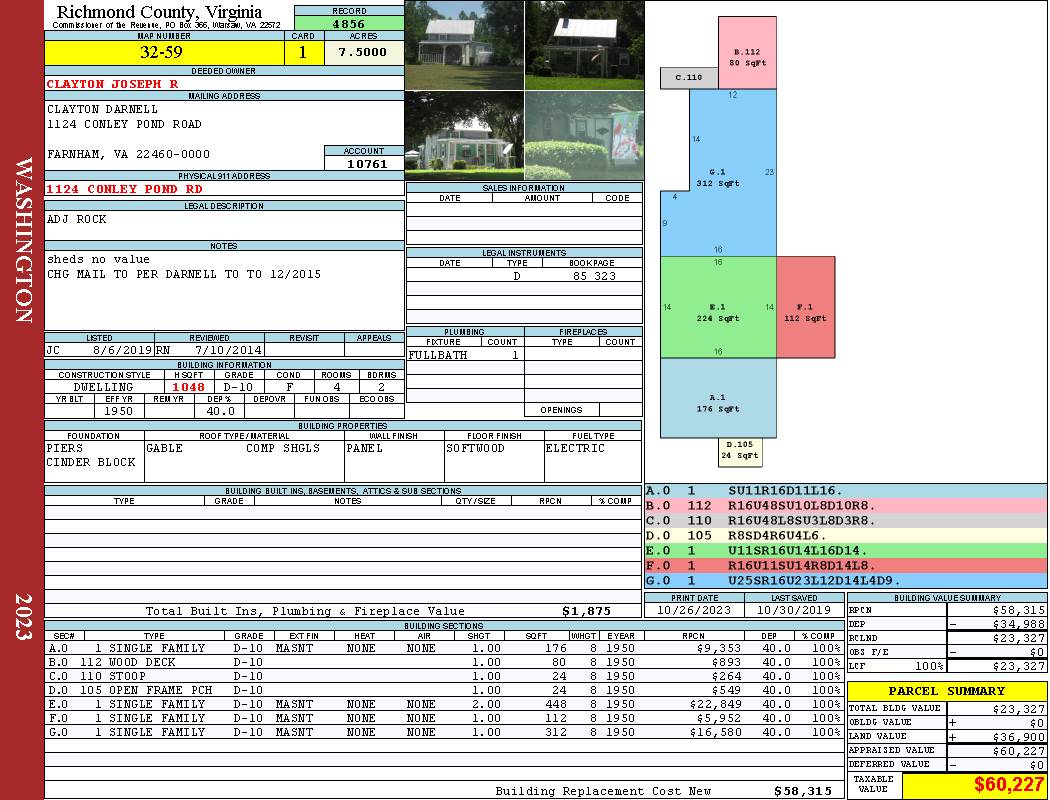Select the red F.1 112 SqFt section
The width and height of the screenshot is (1050, 800).
(806, 307)
